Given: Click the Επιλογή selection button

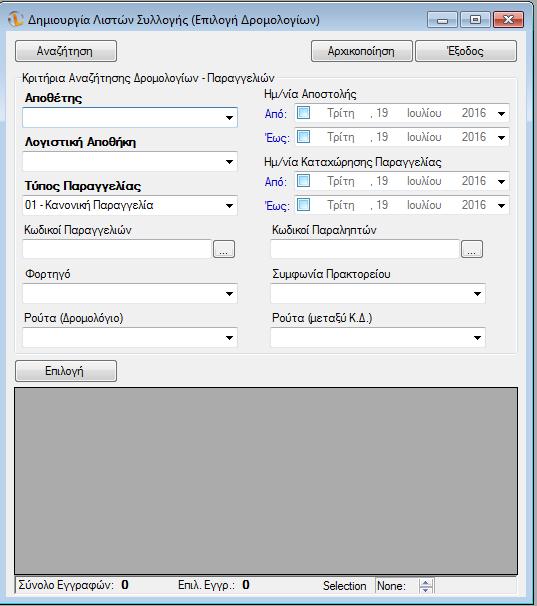Looking at the screenshot, I should (x=66, y=371).
